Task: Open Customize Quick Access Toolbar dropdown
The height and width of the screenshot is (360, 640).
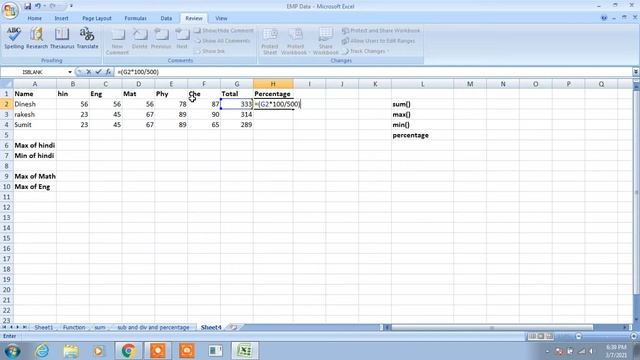Action: click(x=71, y=6)
